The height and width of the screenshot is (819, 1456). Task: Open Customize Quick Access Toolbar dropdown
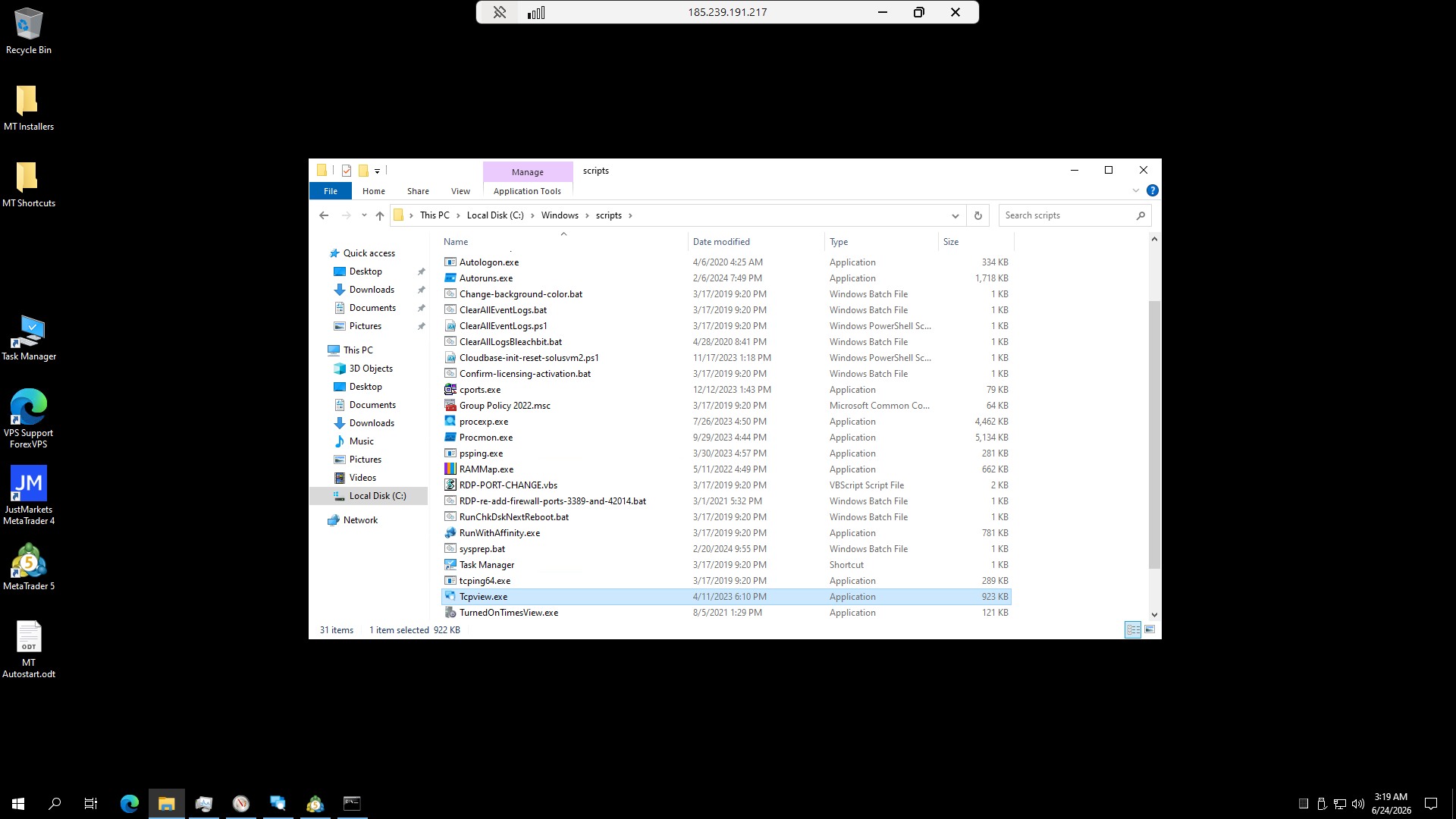[377, 171]
